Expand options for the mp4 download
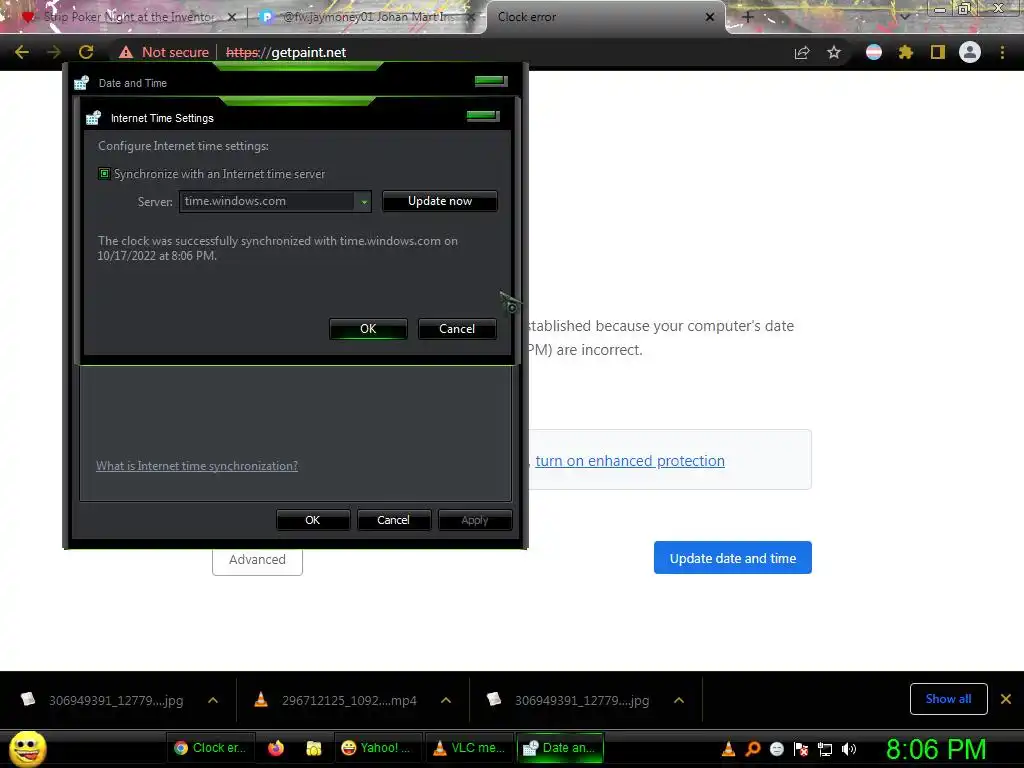 click(x=446, y=700)
